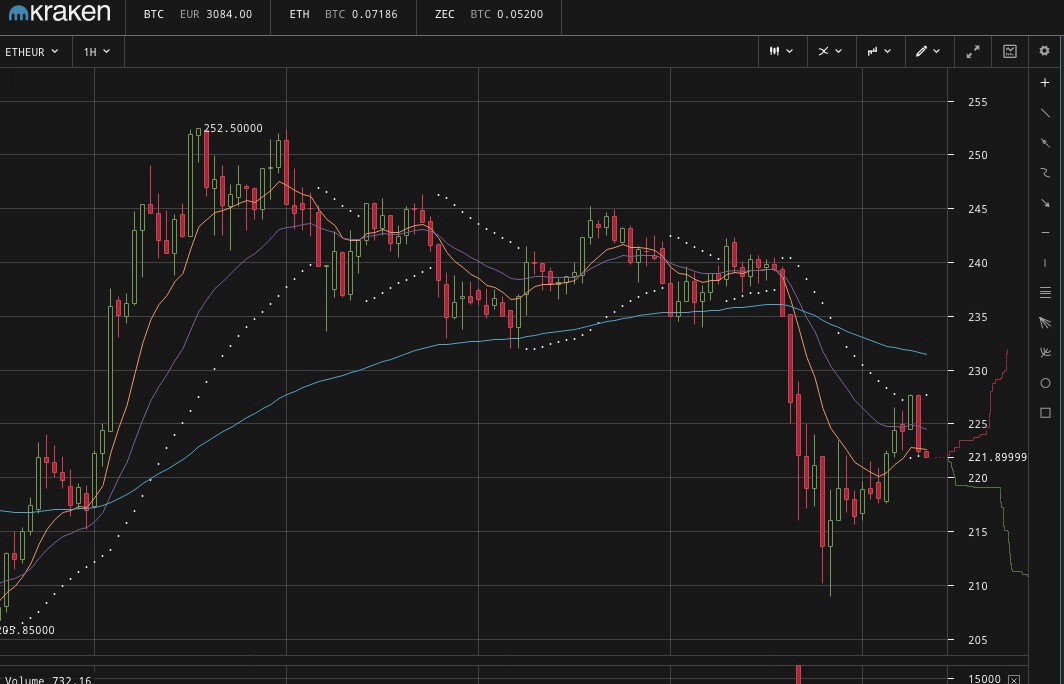Open the pencil drawing tools dropdown
This screenshot has height=684, width=1064.
(x=928, y=52)
